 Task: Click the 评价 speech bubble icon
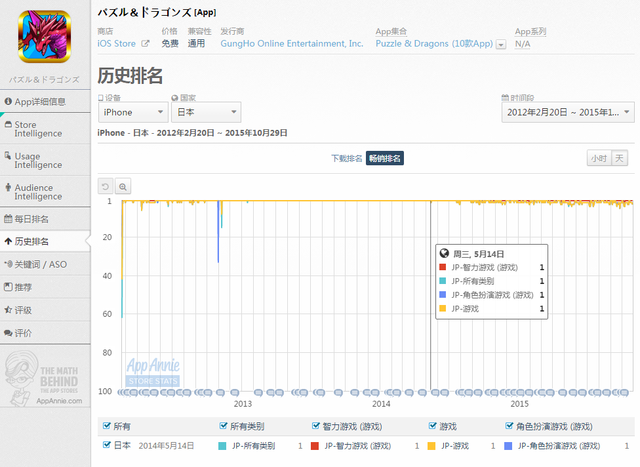(x=8, y=333)
